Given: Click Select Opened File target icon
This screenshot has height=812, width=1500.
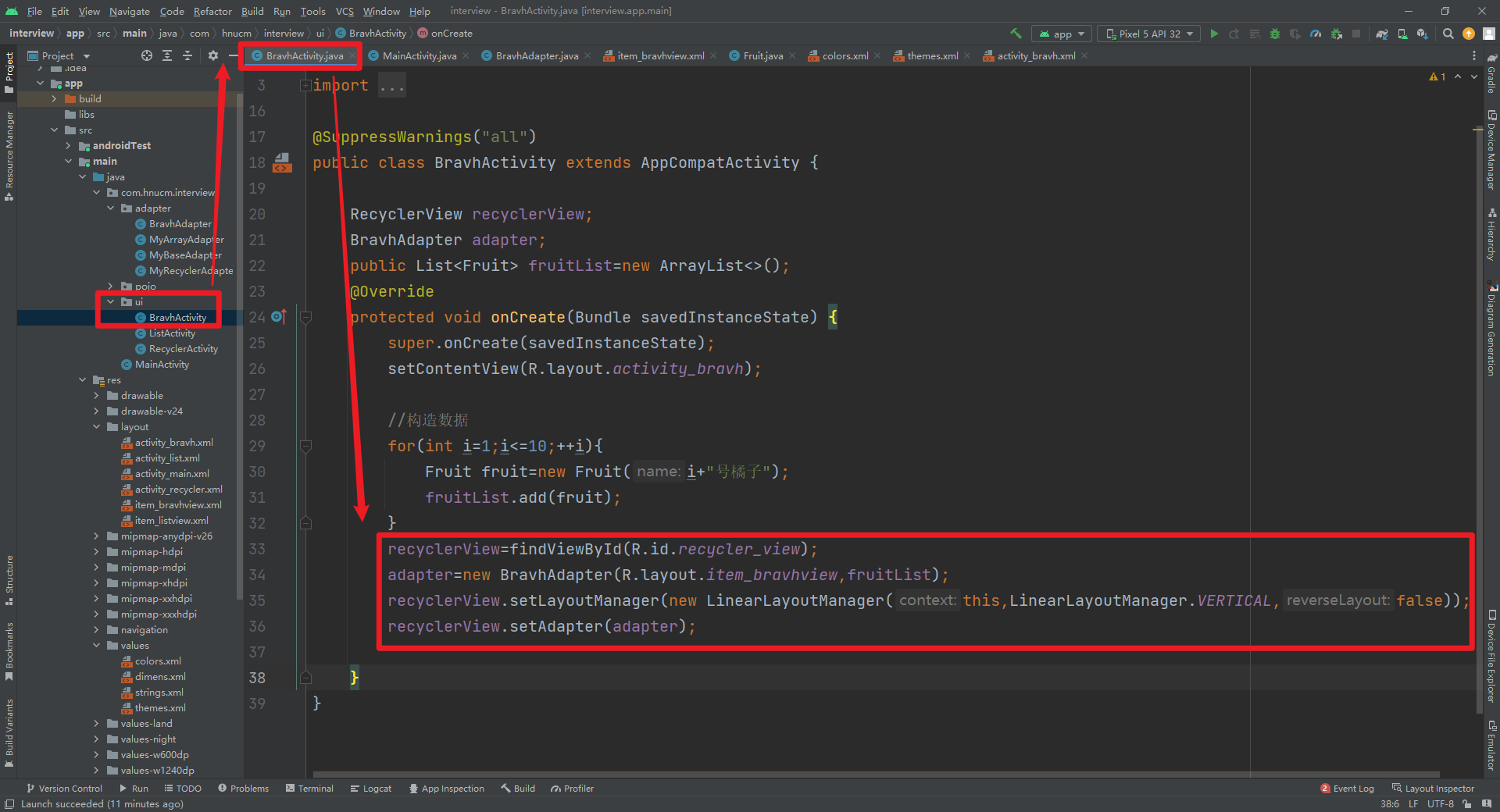Looking at the screenshot, I should [x=147, y=55].
